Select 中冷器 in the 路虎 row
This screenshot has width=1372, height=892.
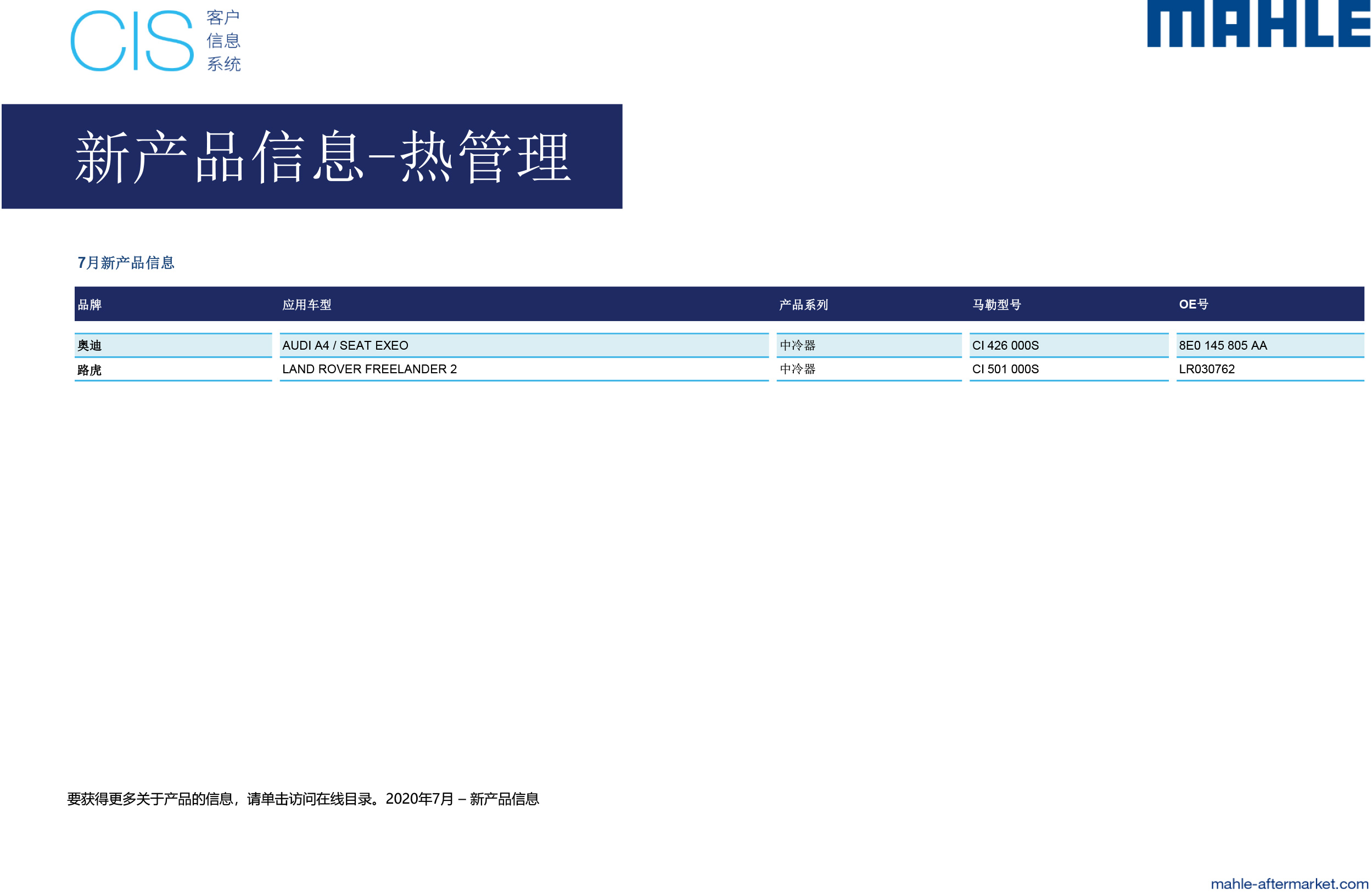click(869, 369)
